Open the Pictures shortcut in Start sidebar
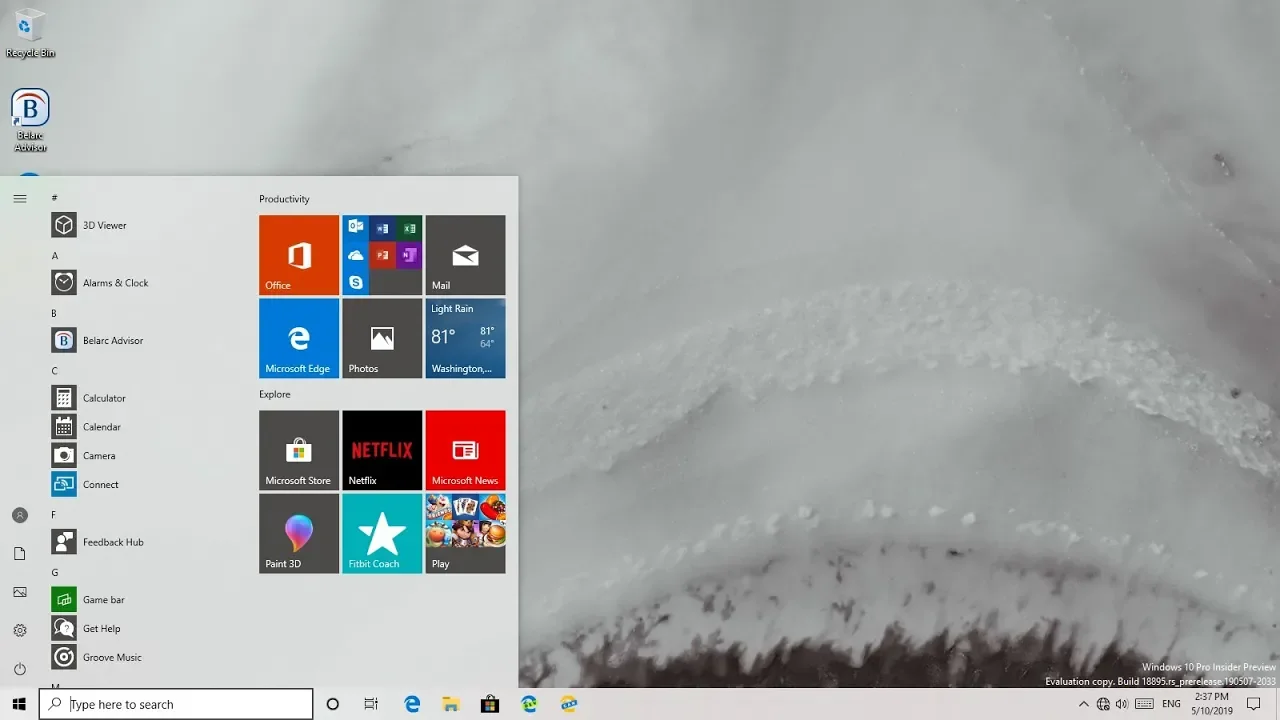Screen dimensions: 1280x720 (x=20, y=592)
